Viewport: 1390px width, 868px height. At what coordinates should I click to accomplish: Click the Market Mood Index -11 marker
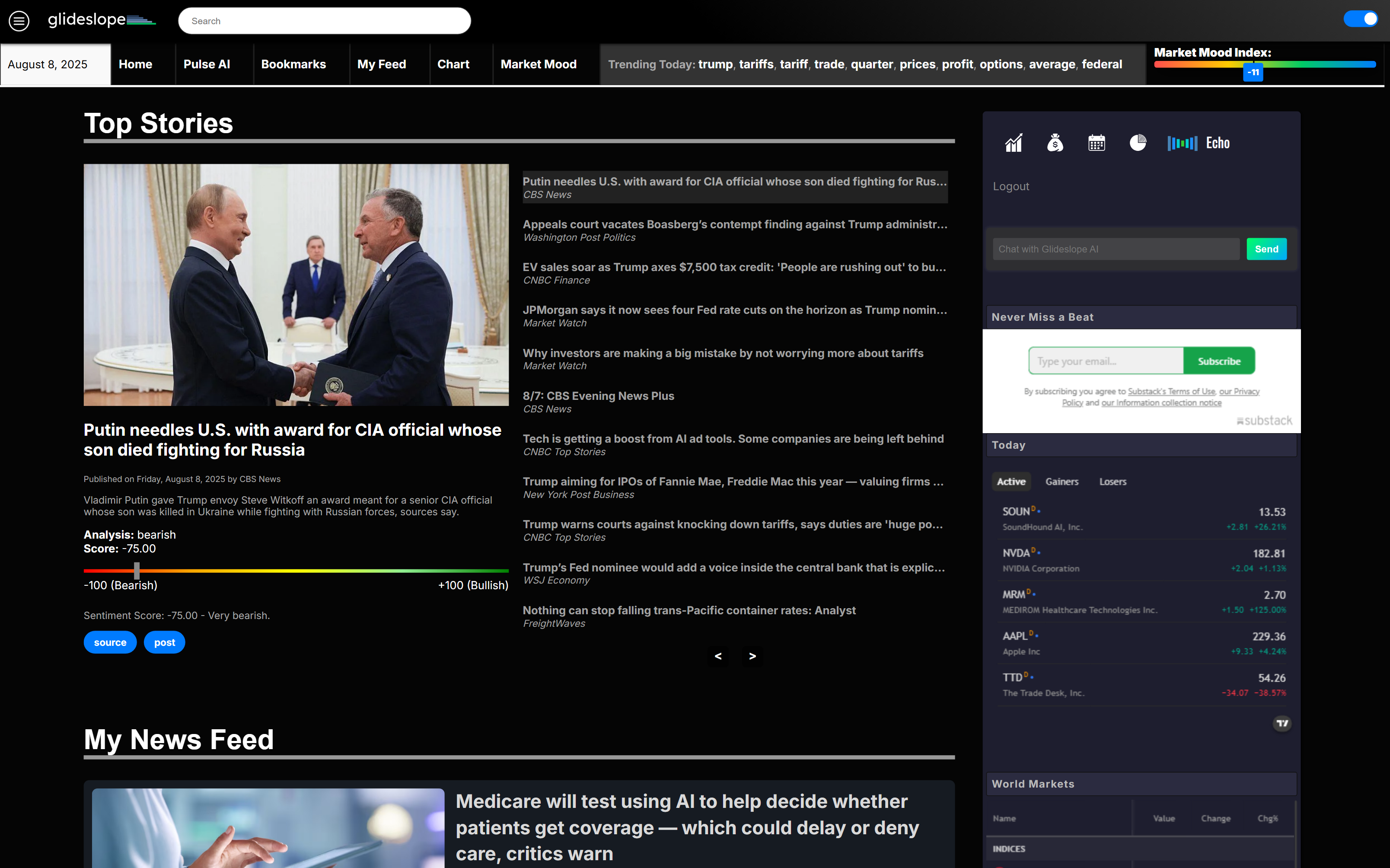click(1253, 72)
